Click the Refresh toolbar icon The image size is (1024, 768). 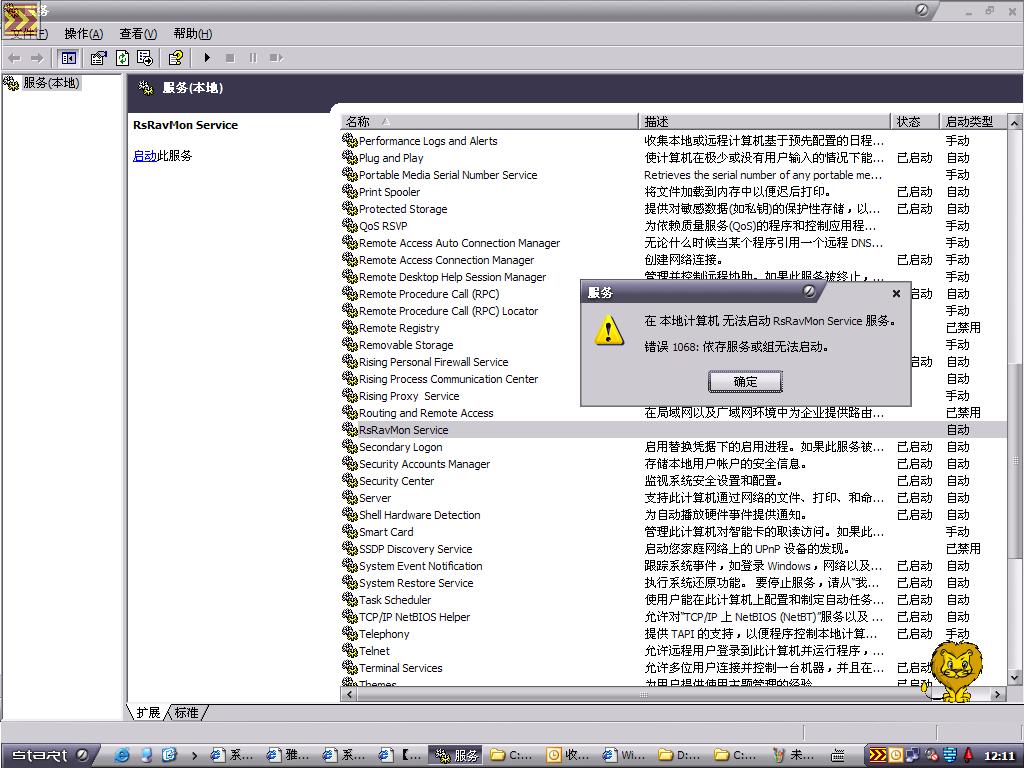click(122, 58)
